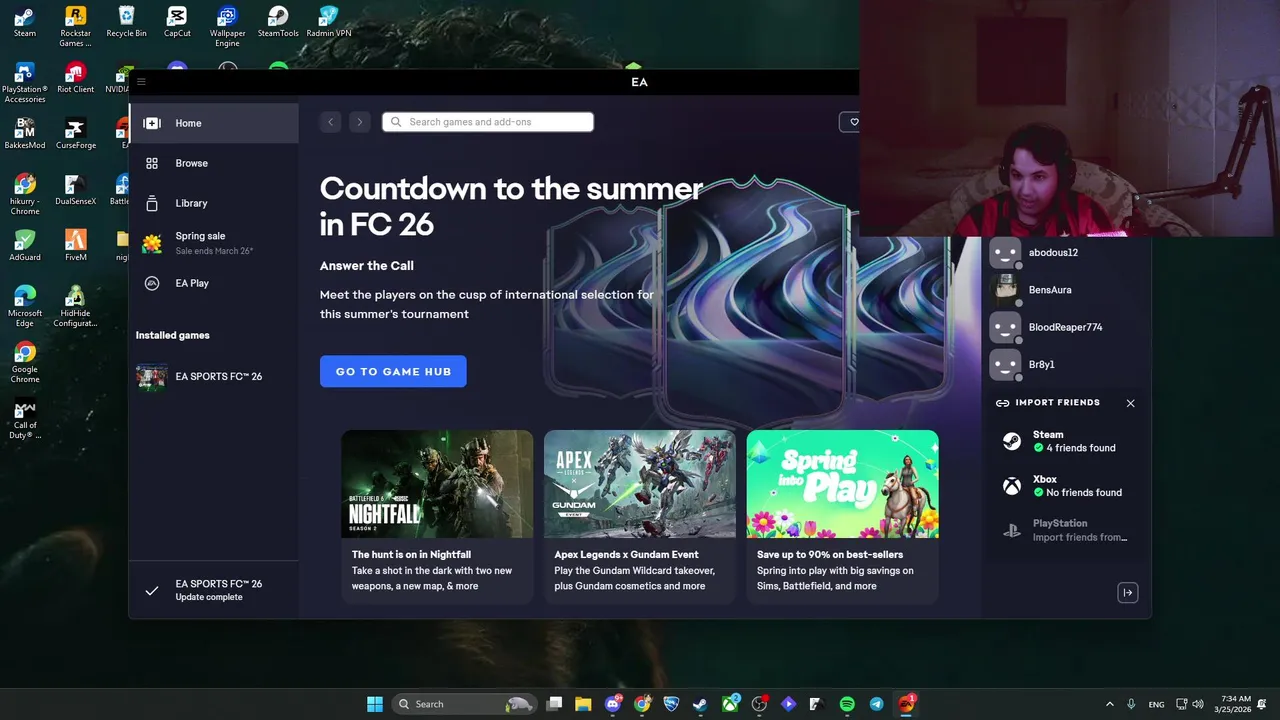Open AdGuard desktop shortcut
The width and height of the screenshot is (1280, 720).
point(25,245)
